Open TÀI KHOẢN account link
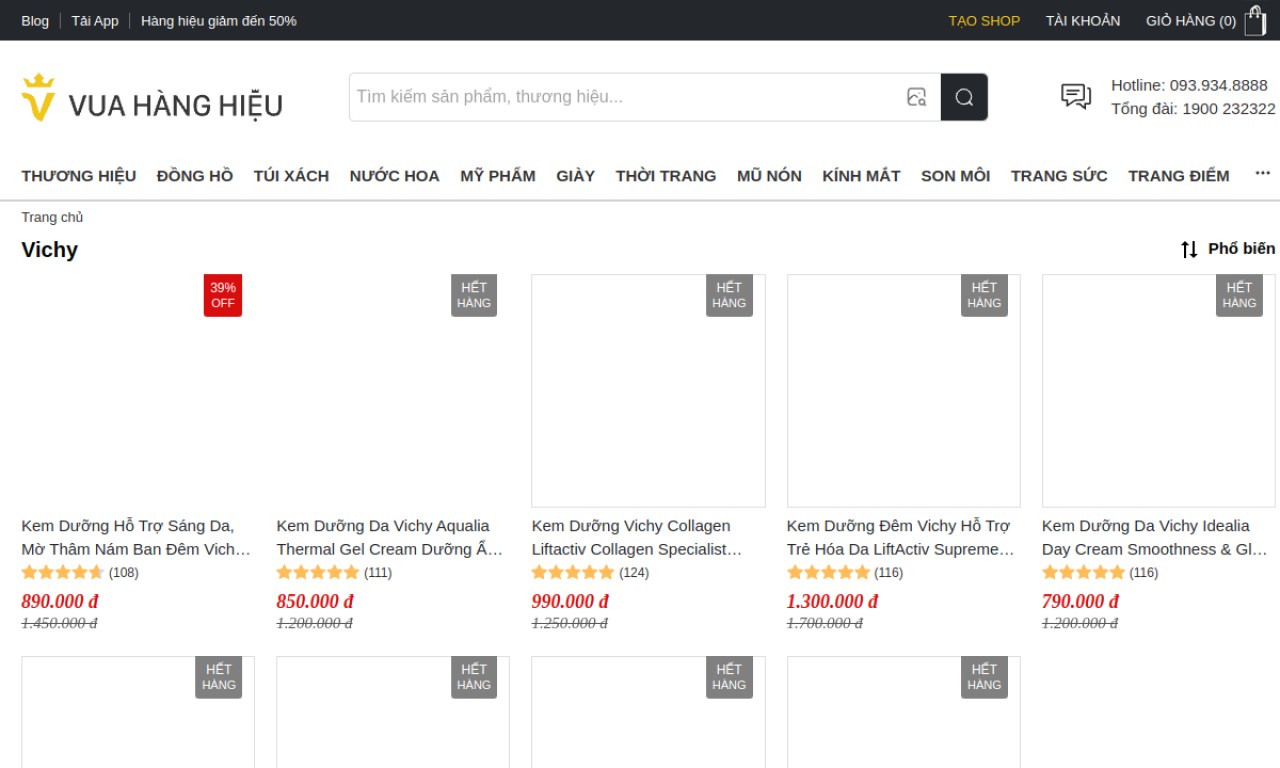Screen dimensions: 1280x768 [1083, 20]
